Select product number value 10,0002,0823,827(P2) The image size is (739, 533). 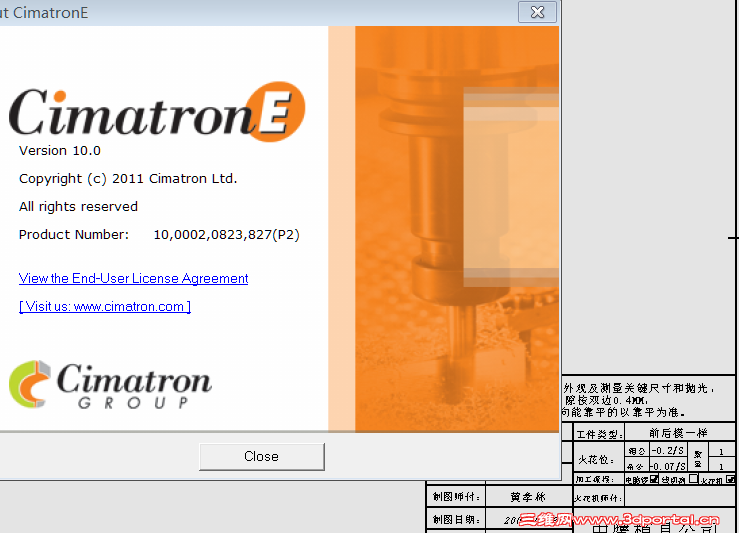[x=227, y=235]
